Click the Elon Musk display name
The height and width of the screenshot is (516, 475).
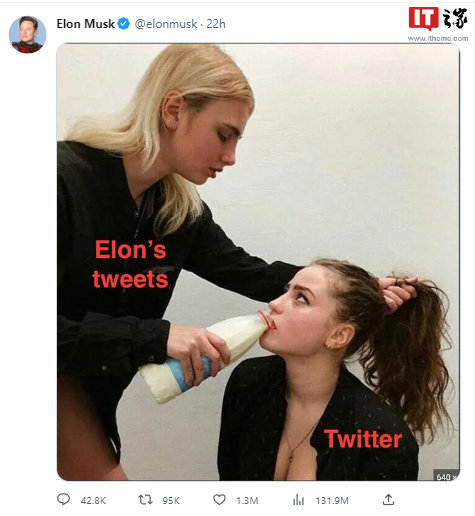[x=86, y=24]
